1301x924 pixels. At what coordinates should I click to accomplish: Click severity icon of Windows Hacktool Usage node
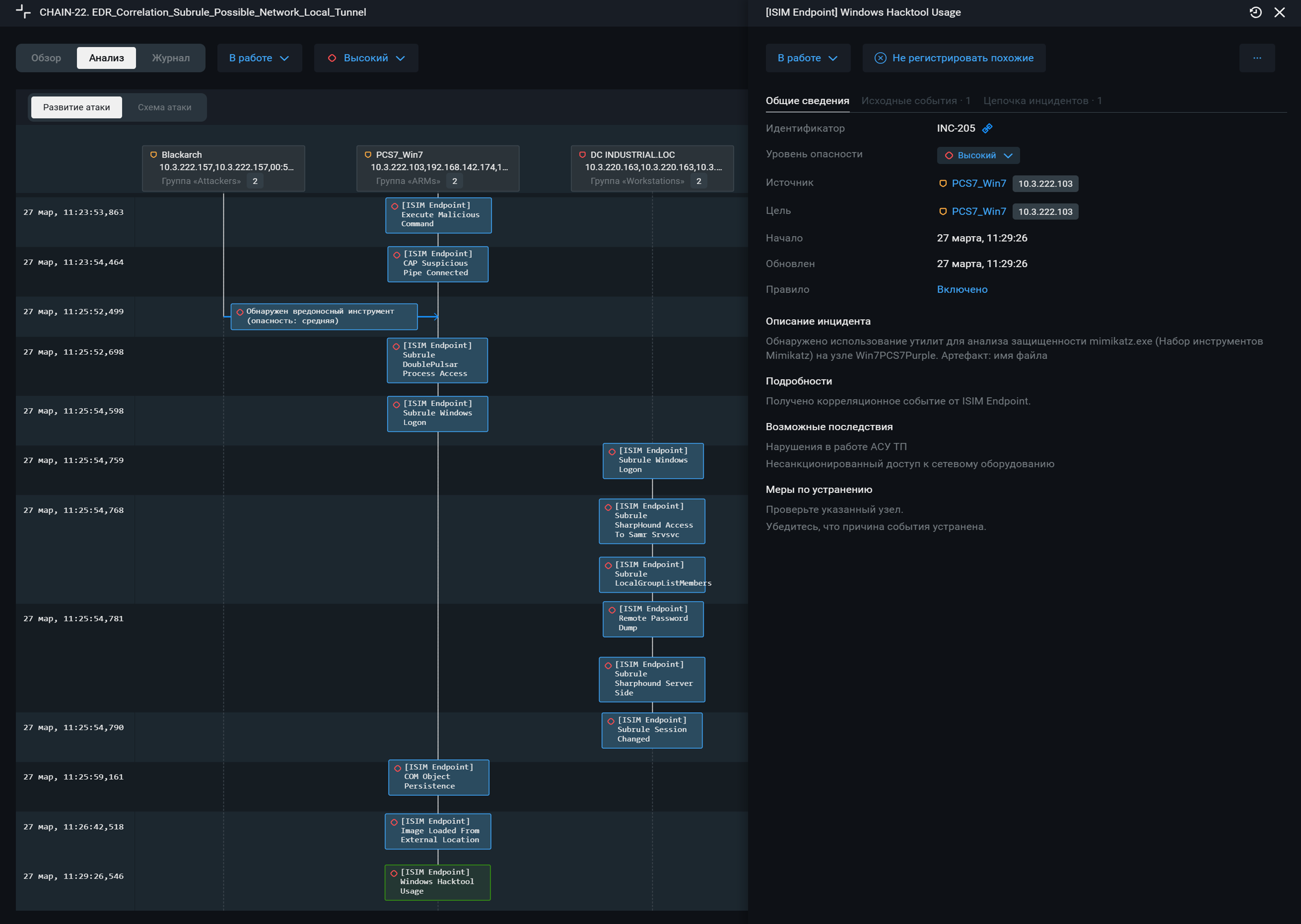pyautogui.click(x=394, y=873)
